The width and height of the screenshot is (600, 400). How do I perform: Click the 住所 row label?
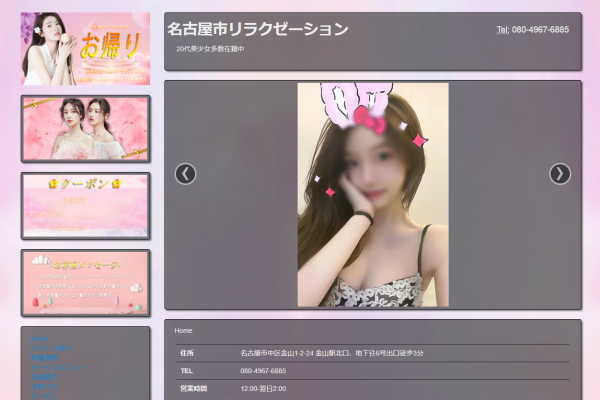pos(187,353)
